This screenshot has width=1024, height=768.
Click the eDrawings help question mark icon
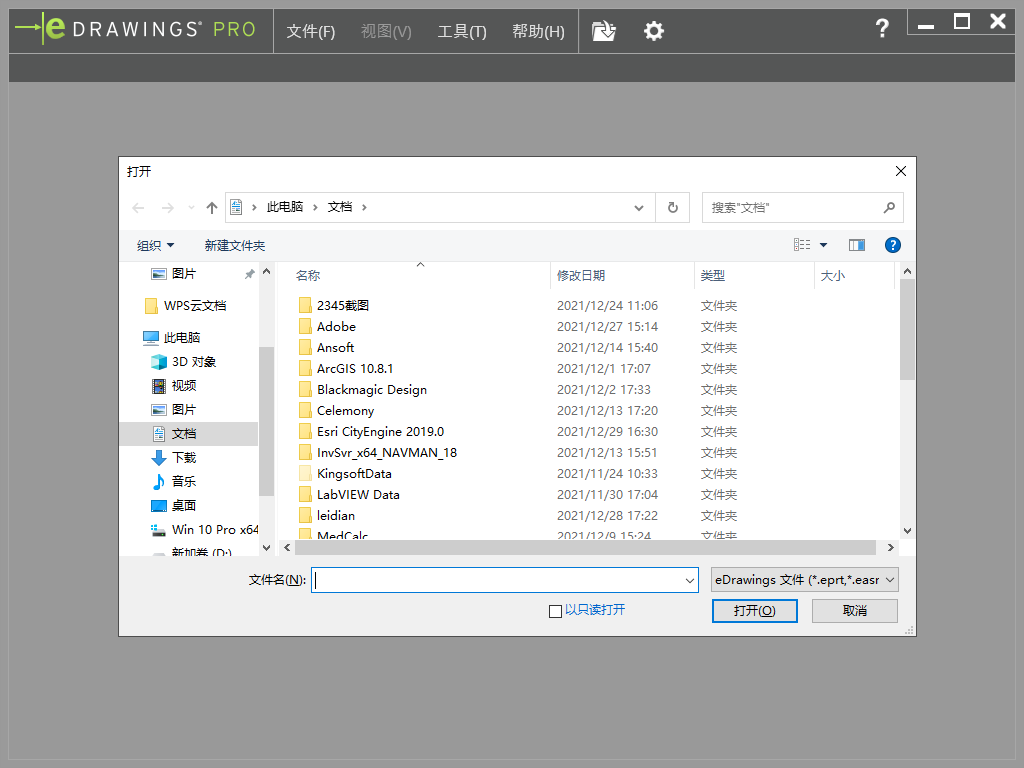pos(882,28)
